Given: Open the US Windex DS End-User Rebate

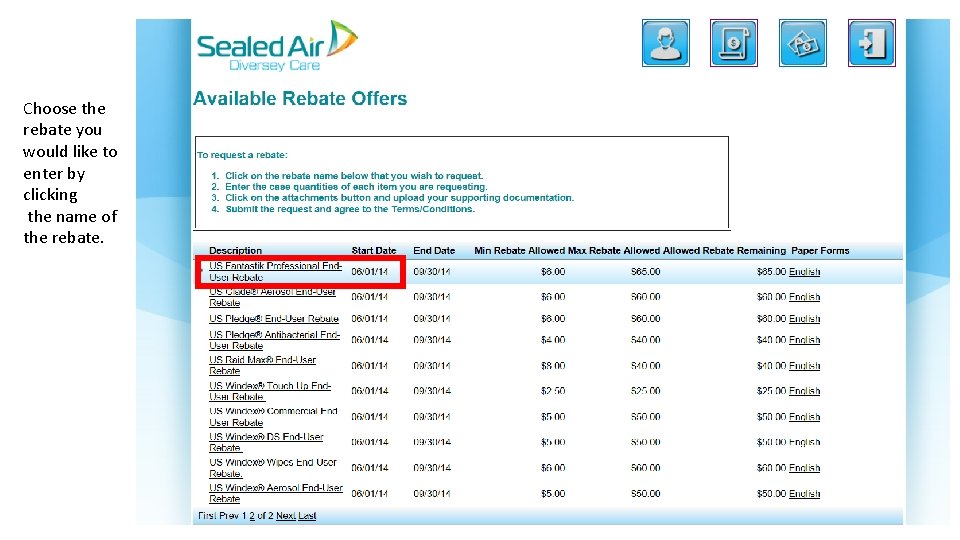Looking at the screenshot, I should pyautogui.click(x=266, y=442).
